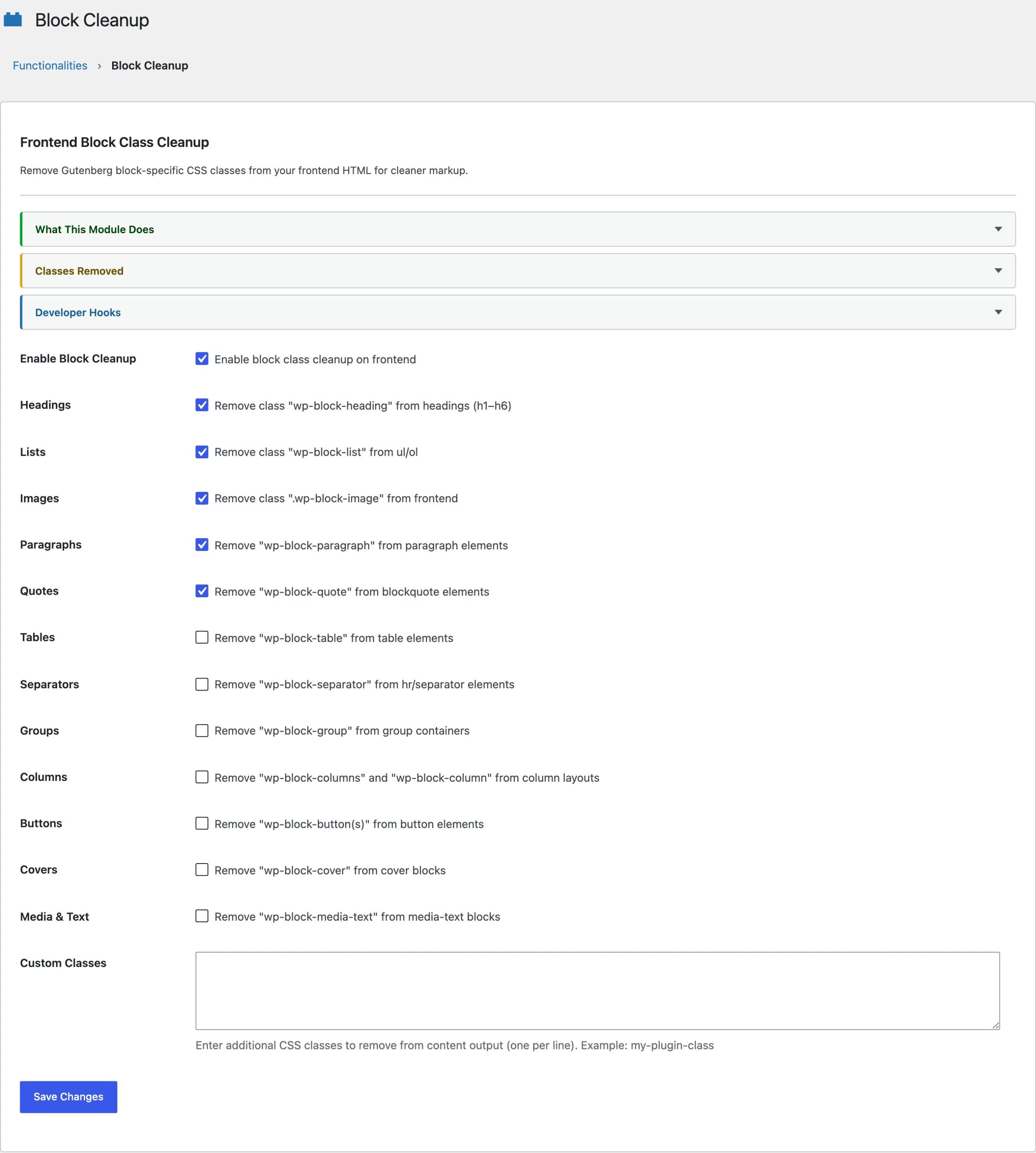Expand the Classes Removed section
Viewport: 1036px width, 1153px height.
[518, 271]
